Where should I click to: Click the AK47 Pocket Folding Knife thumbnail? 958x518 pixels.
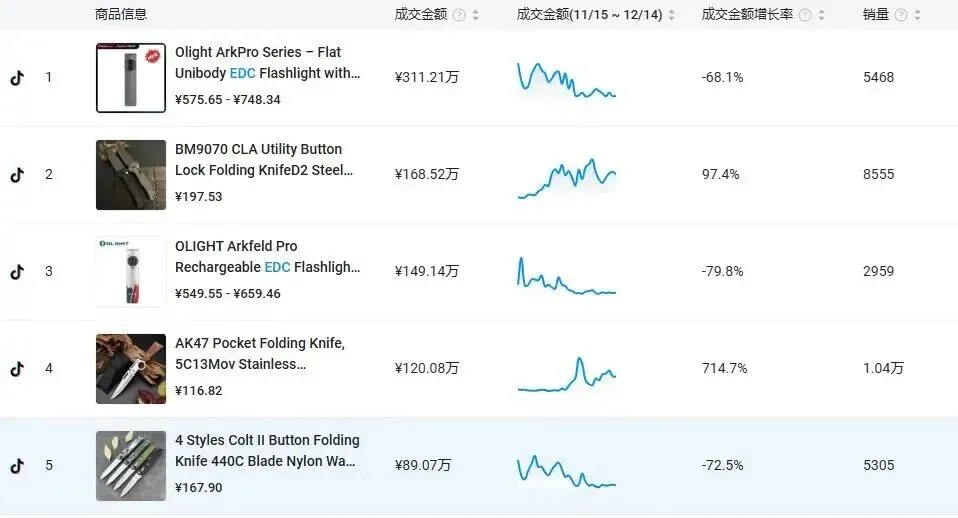[x=131, y=369]
